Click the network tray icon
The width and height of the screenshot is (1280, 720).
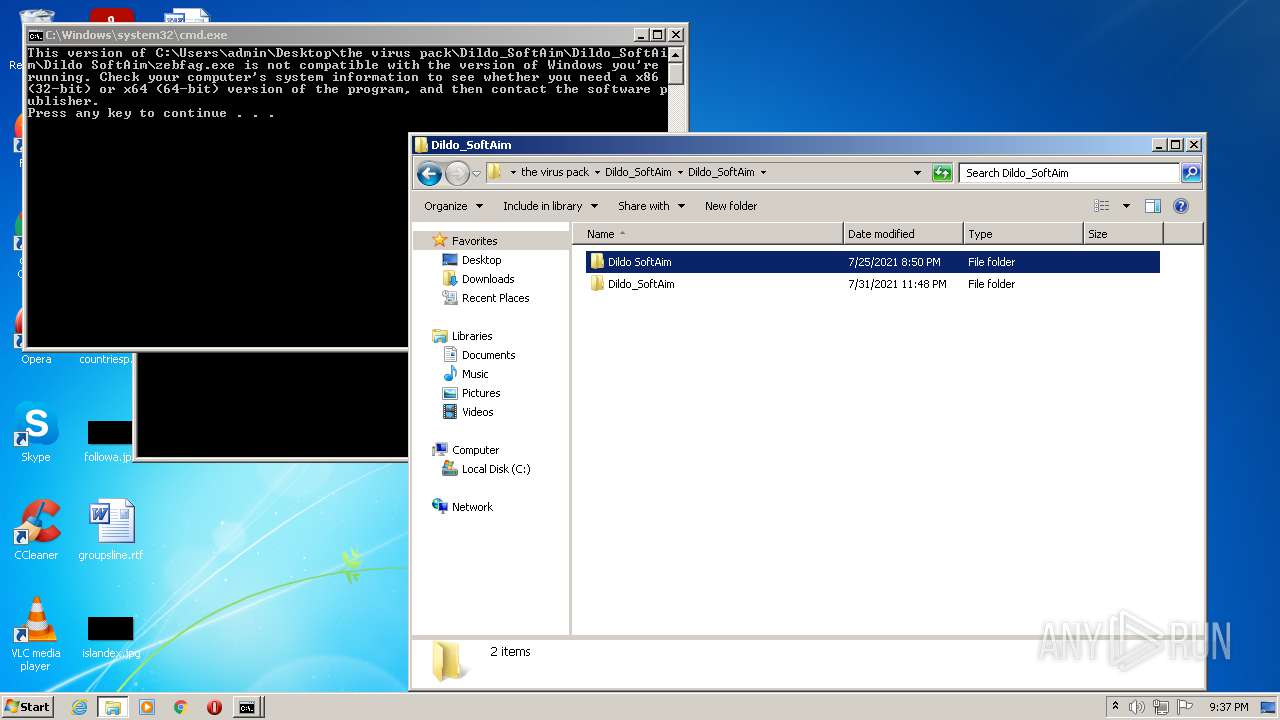(x=1161, y=707)
